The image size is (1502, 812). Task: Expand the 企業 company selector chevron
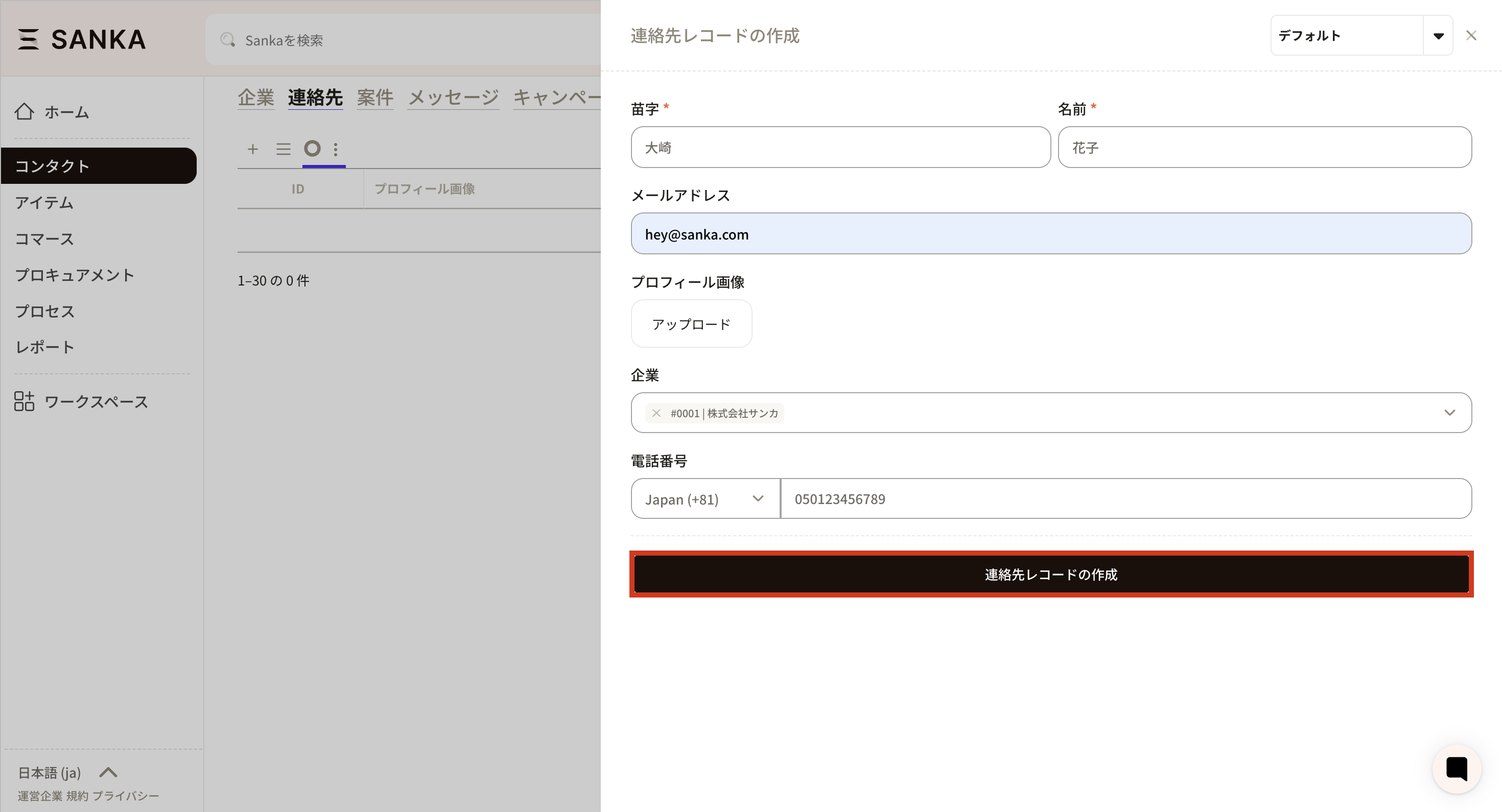(x=1449, y=413)
